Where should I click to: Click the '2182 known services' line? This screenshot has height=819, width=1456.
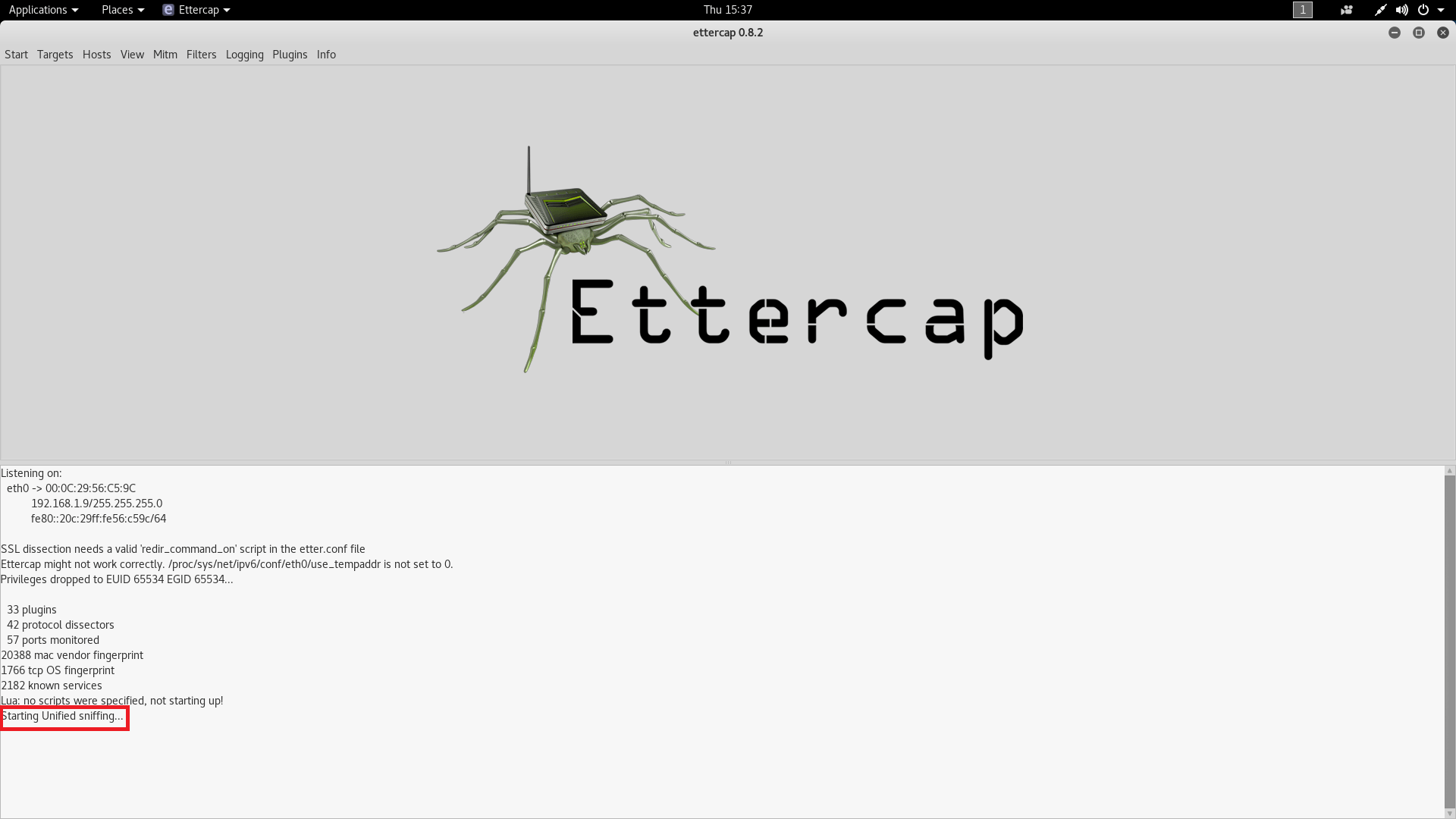pyautogui.click(x=52, y=686)
